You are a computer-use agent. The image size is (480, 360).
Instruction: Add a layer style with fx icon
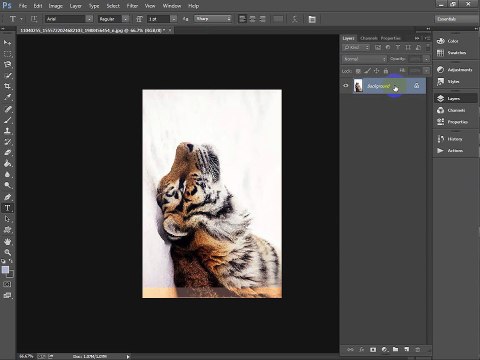click(x=362, y=350)
